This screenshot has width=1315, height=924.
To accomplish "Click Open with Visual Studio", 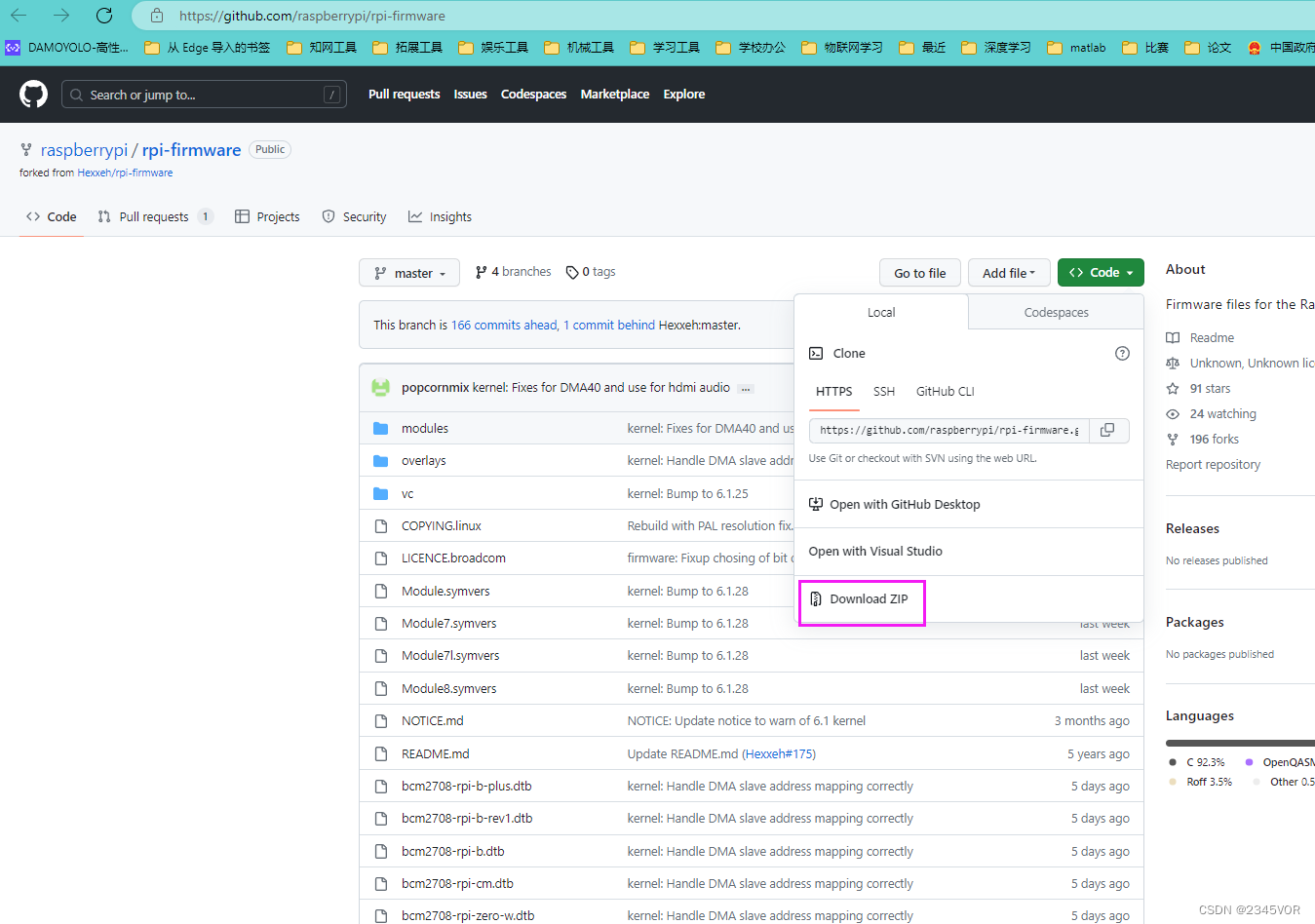I will pyautogui.click(x=875, y=551).
